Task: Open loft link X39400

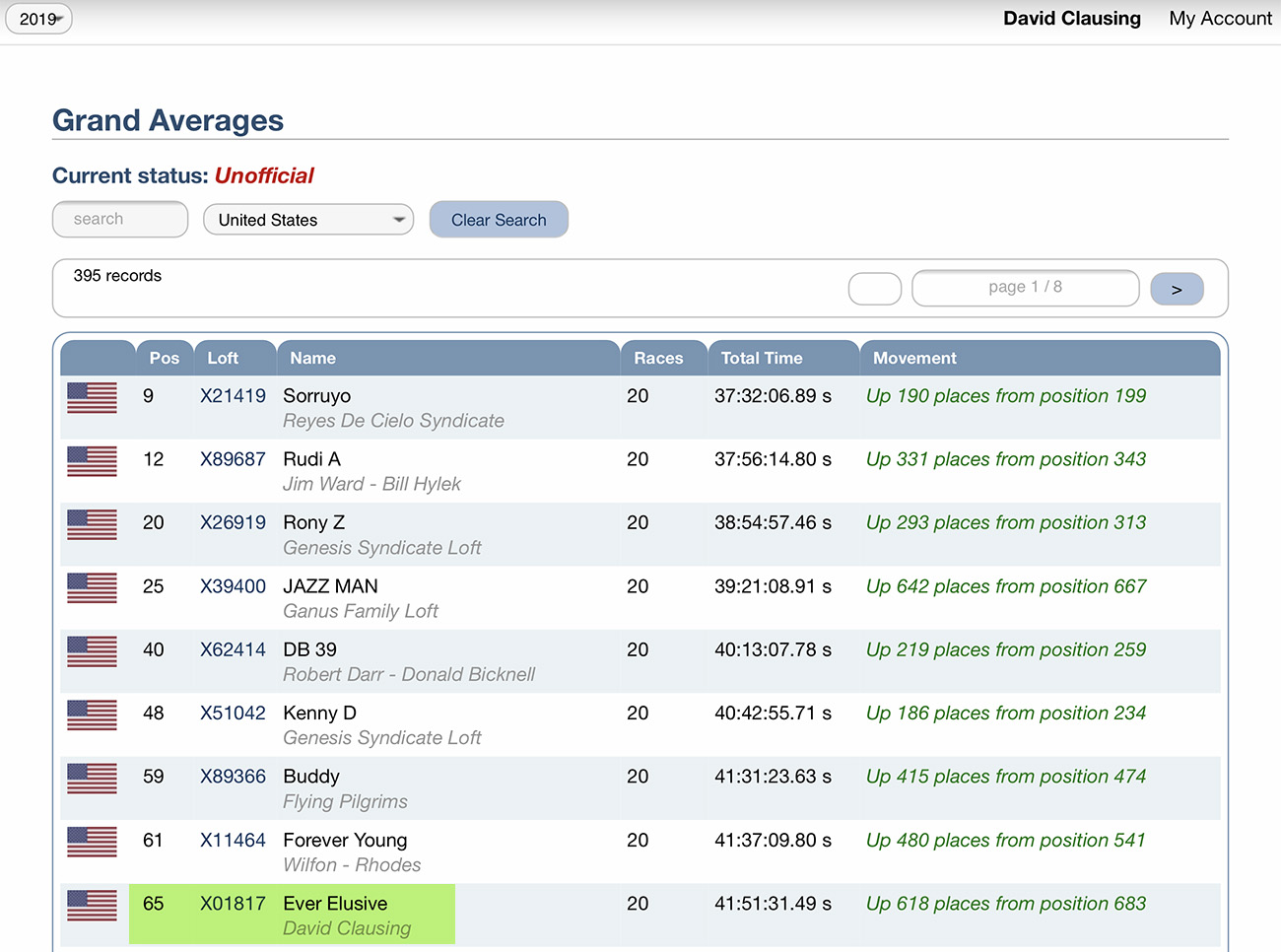Action: click(233, 586)
